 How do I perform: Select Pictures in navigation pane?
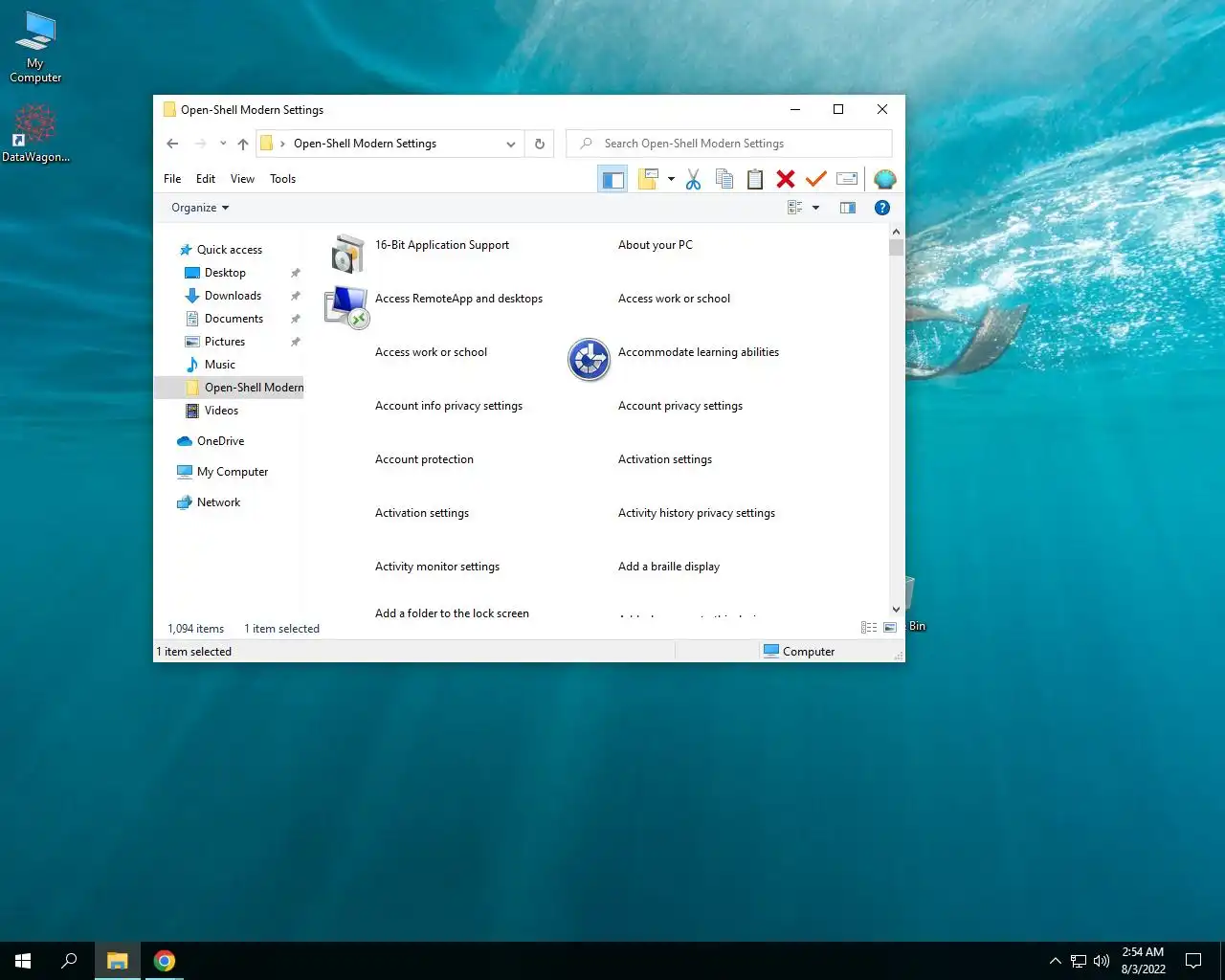pyautogui.click(x=225, y=342)
